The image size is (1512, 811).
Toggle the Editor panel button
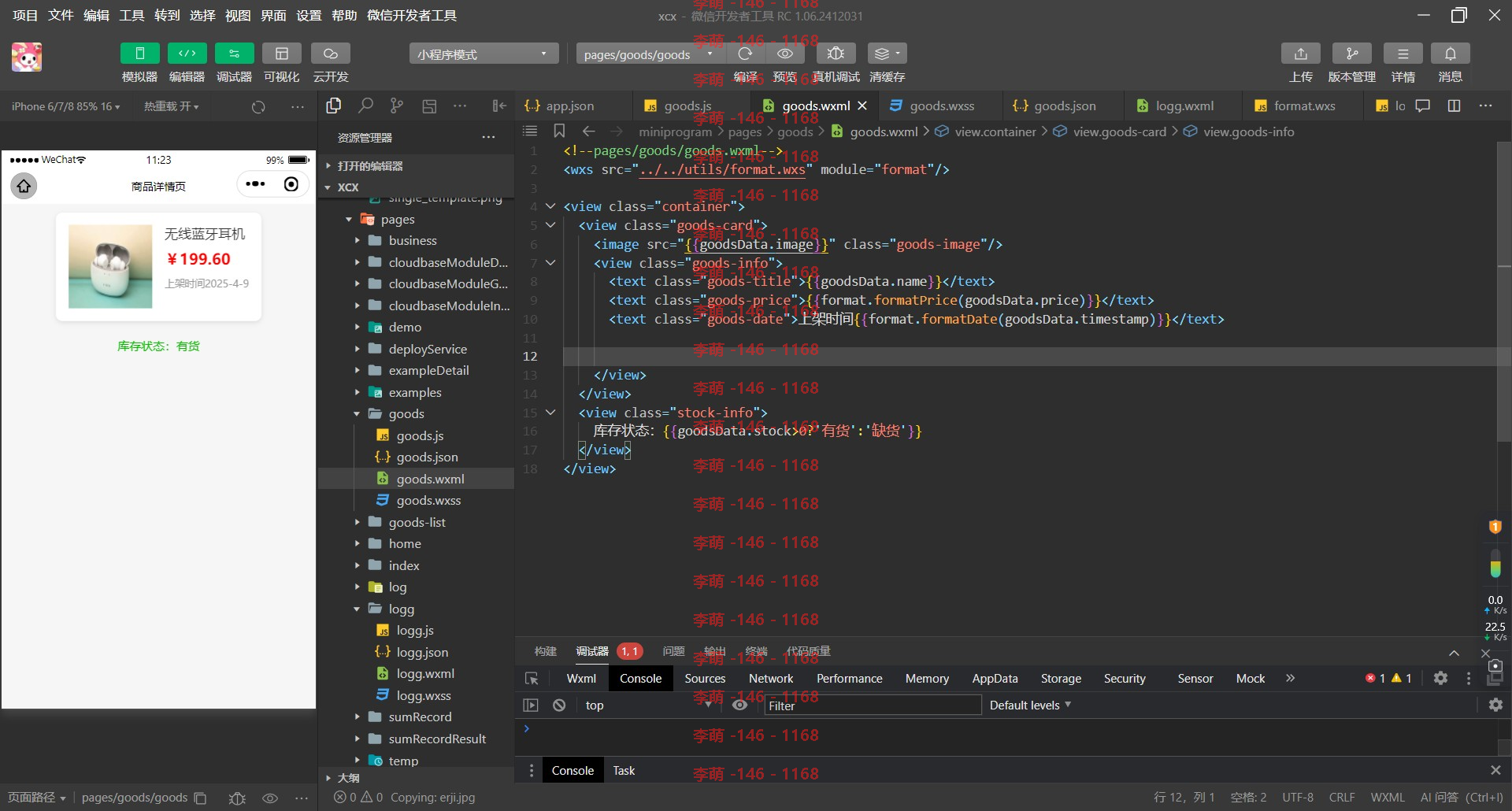(x=187, y=54)
